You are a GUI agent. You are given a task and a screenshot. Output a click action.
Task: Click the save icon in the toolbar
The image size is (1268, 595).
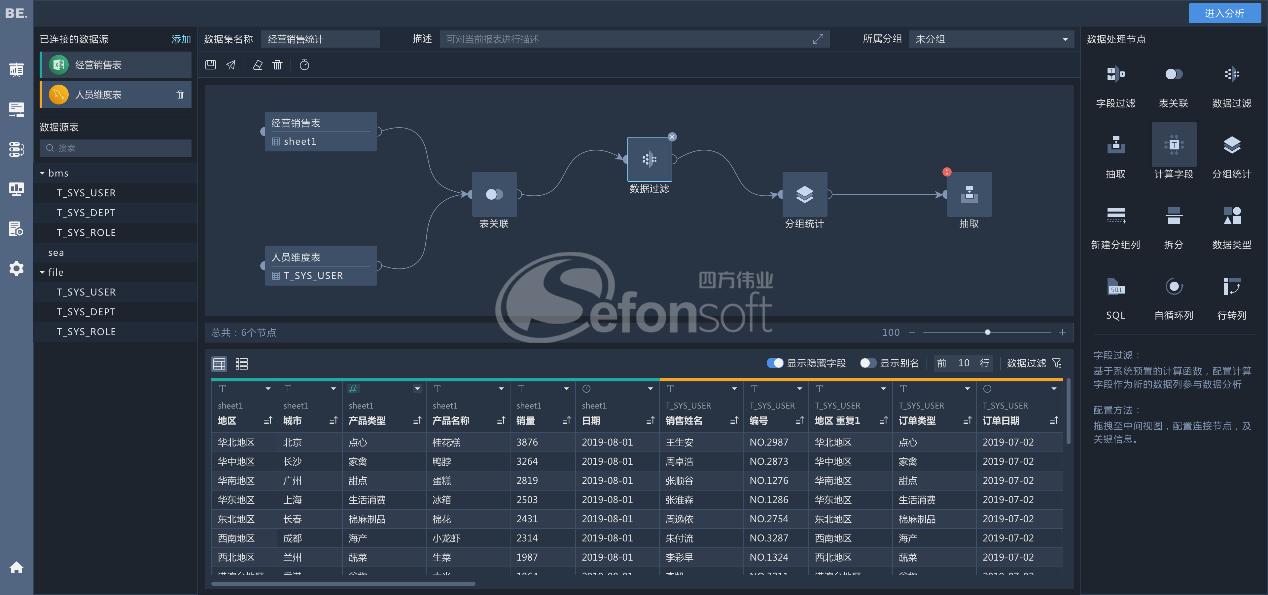coord(210,65)
